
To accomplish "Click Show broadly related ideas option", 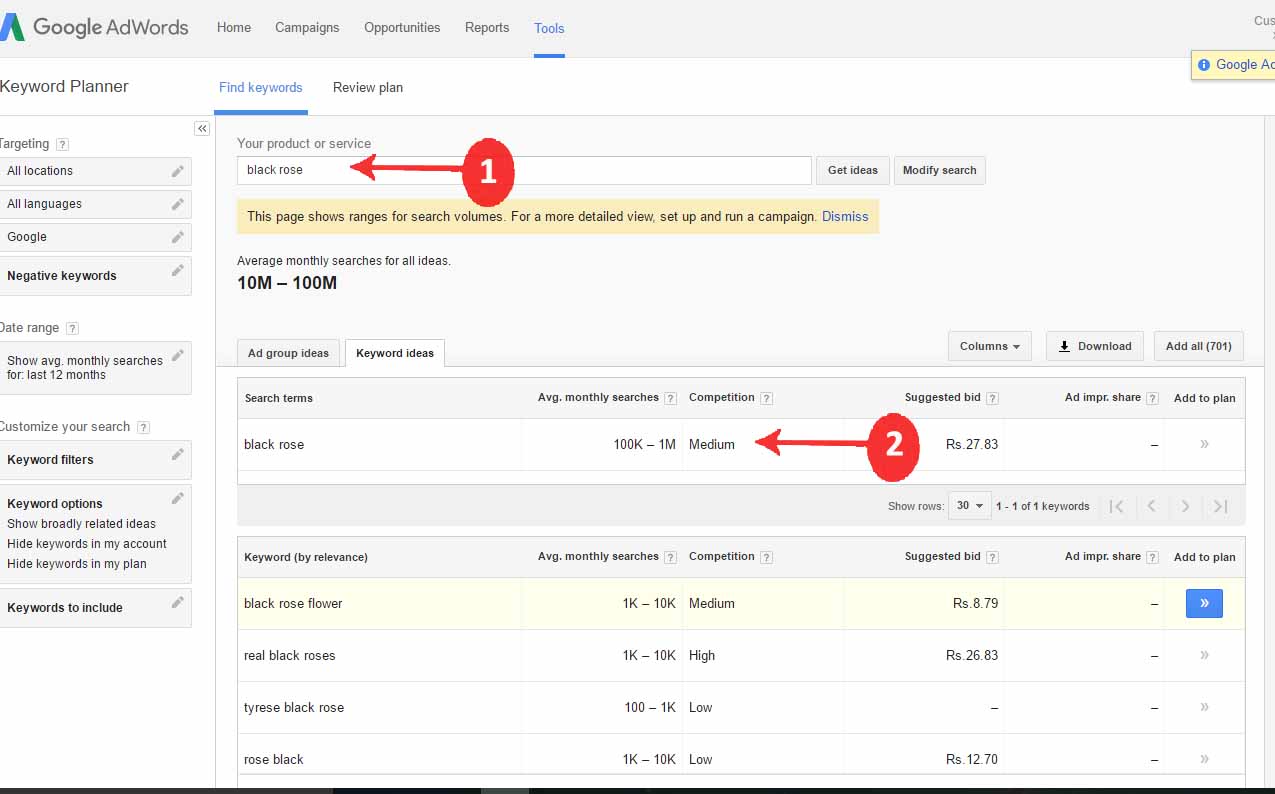I will coord(82,524).
